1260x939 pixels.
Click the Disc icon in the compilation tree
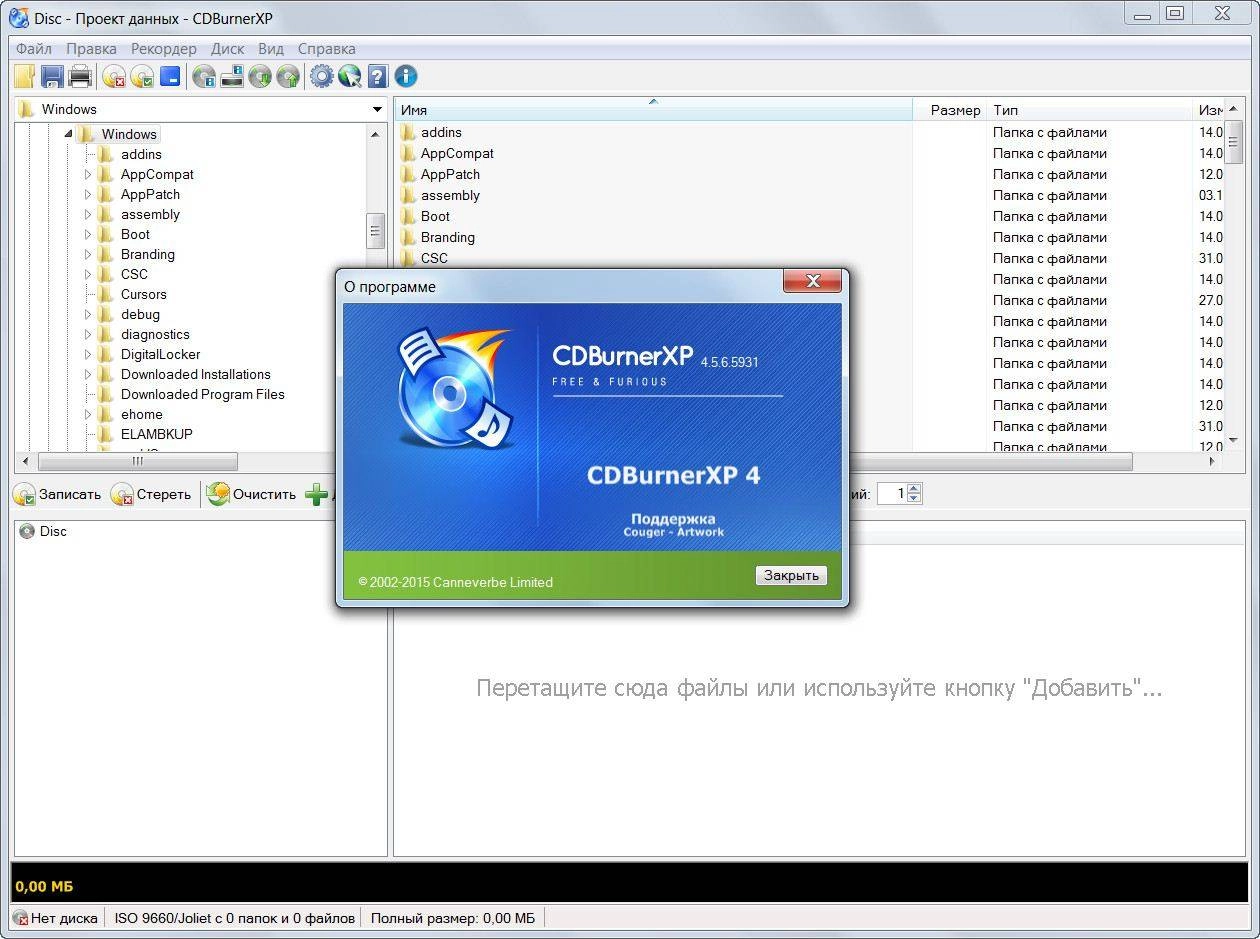(27, 531)
